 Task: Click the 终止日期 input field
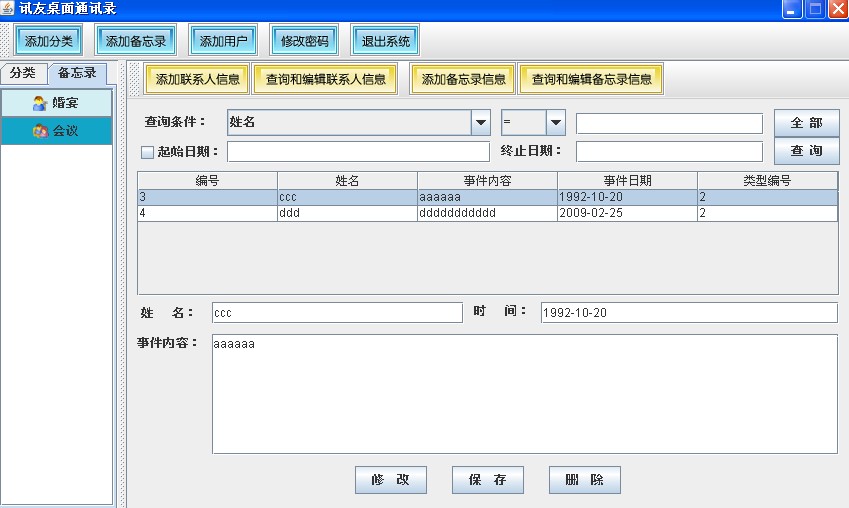coord(669,152)
